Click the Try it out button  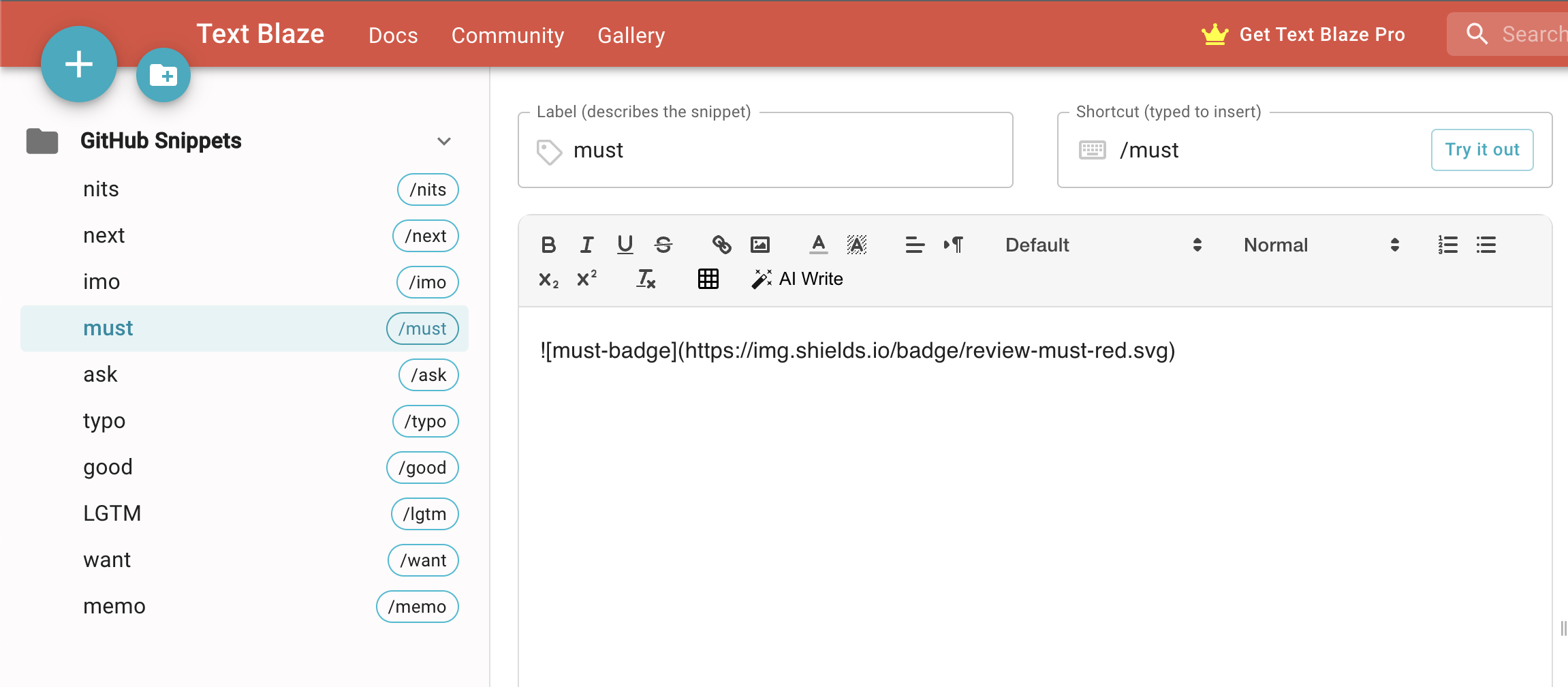pyautogui.click(x=1482, y=149)
